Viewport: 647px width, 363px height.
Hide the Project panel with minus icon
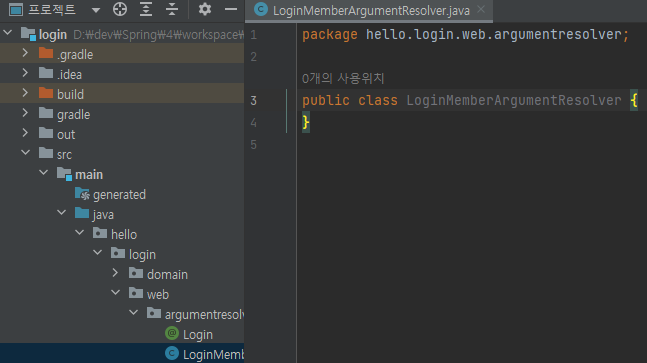coord(231,9)
